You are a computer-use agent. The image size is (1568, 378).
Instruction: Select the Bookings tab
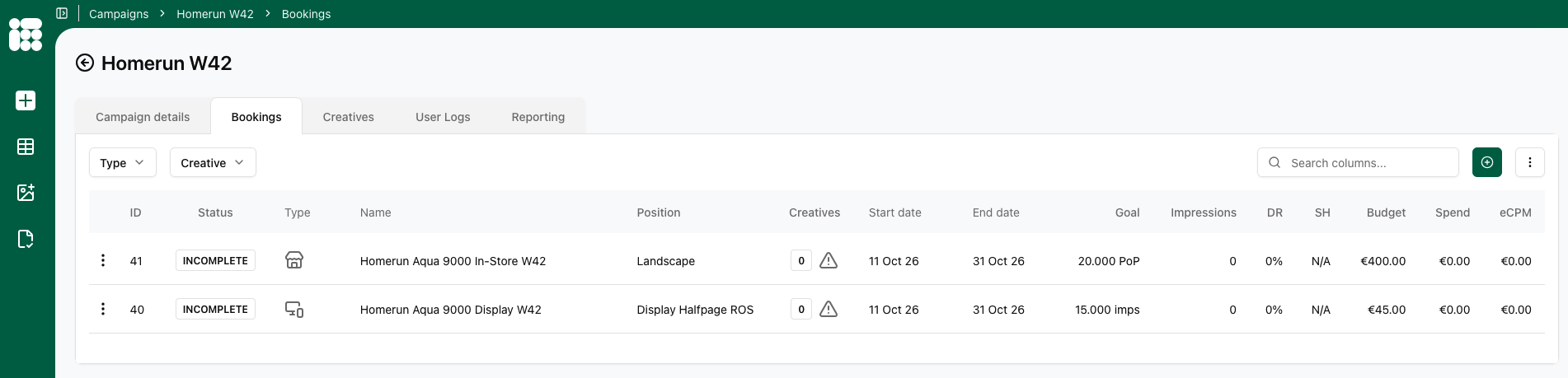coord(256,116)
